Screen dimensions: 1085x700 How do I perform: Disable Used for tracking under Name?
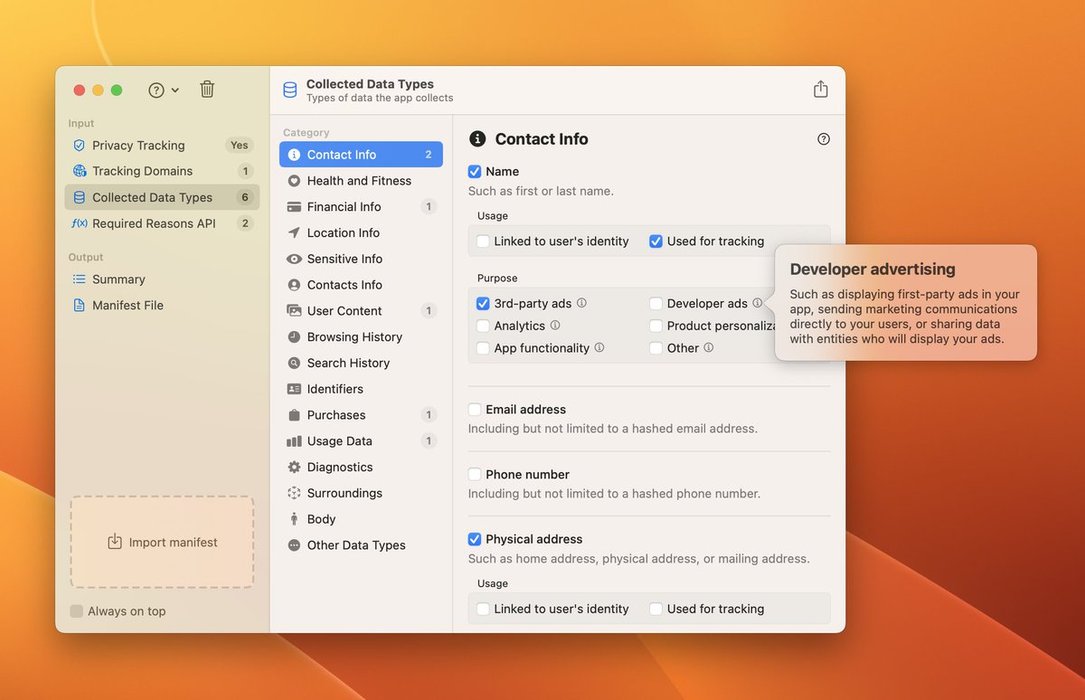pos(656,241)
